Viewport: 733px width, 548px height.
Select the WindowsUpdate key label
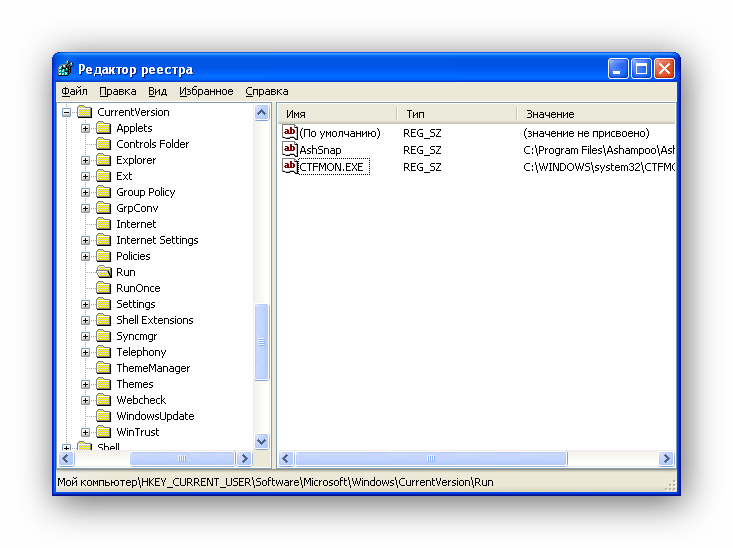pyautogui.click(x=155, y=416)
